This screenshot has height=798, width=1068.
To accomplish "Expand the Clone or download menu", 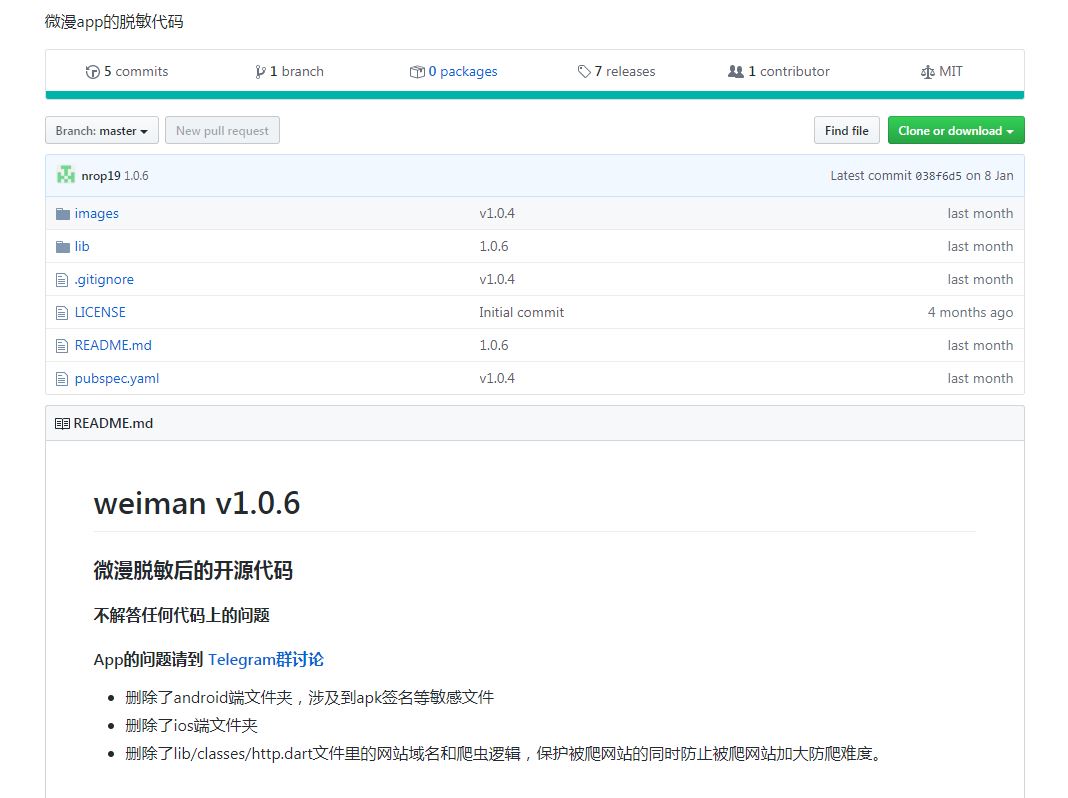I will point(956,131).
